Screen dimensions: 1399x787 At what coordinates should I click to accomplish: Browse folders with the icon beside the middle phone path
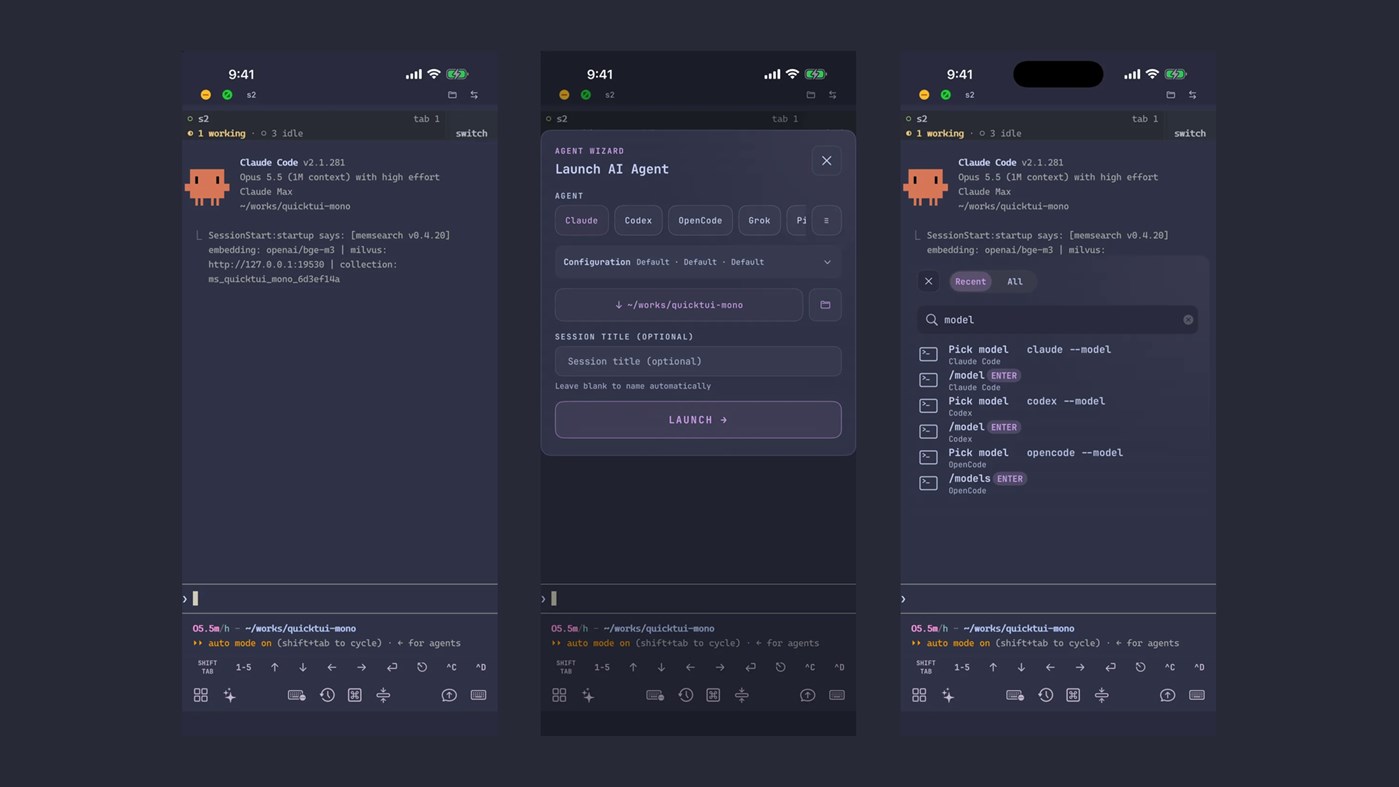pos(825,305)
